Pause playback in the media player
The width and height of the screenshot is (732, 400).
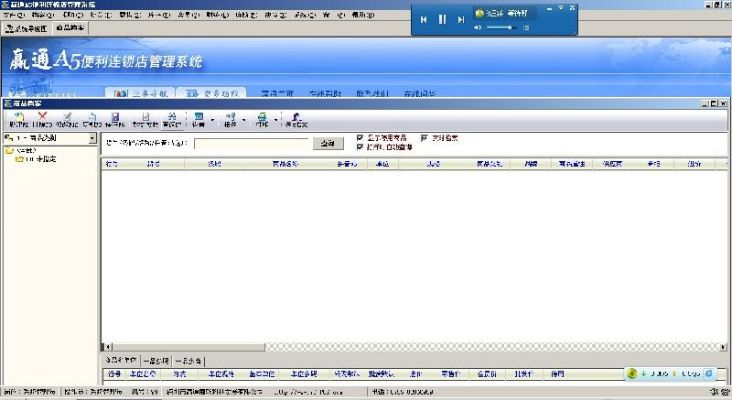(x=442, y=19)
